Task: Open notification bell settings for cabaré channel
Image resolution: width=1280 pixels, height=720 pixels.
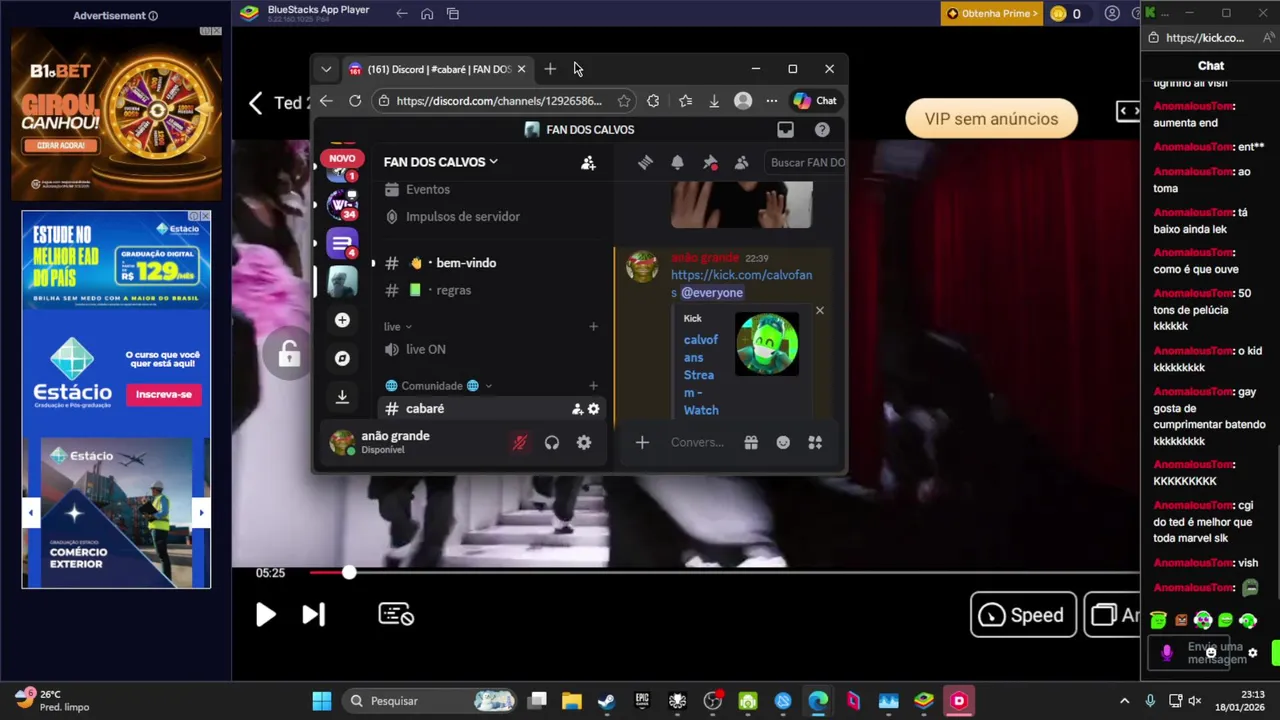Action: 677,162
